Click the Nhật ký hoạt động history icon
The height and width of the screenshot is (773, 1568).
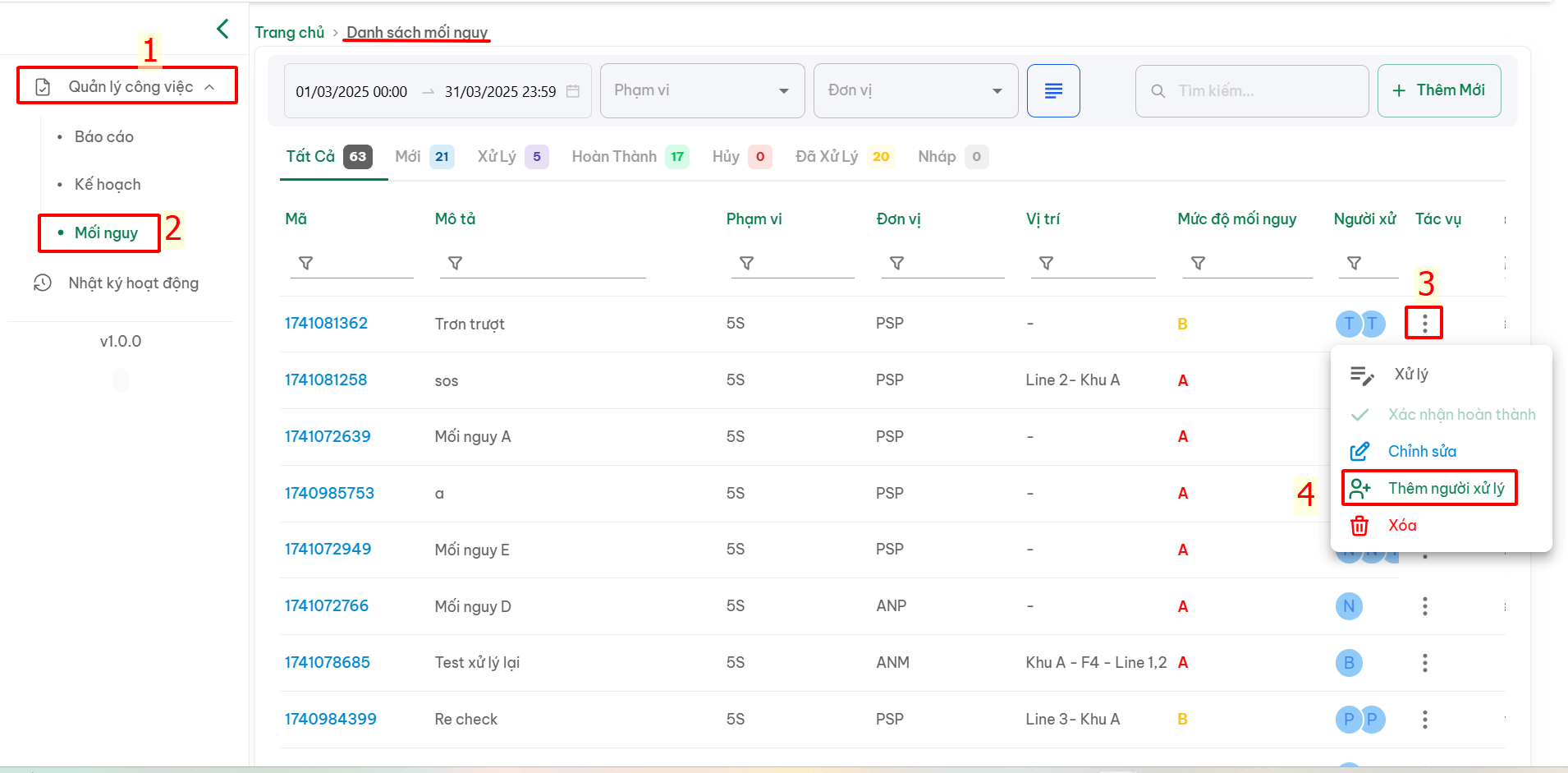(43, 283)
